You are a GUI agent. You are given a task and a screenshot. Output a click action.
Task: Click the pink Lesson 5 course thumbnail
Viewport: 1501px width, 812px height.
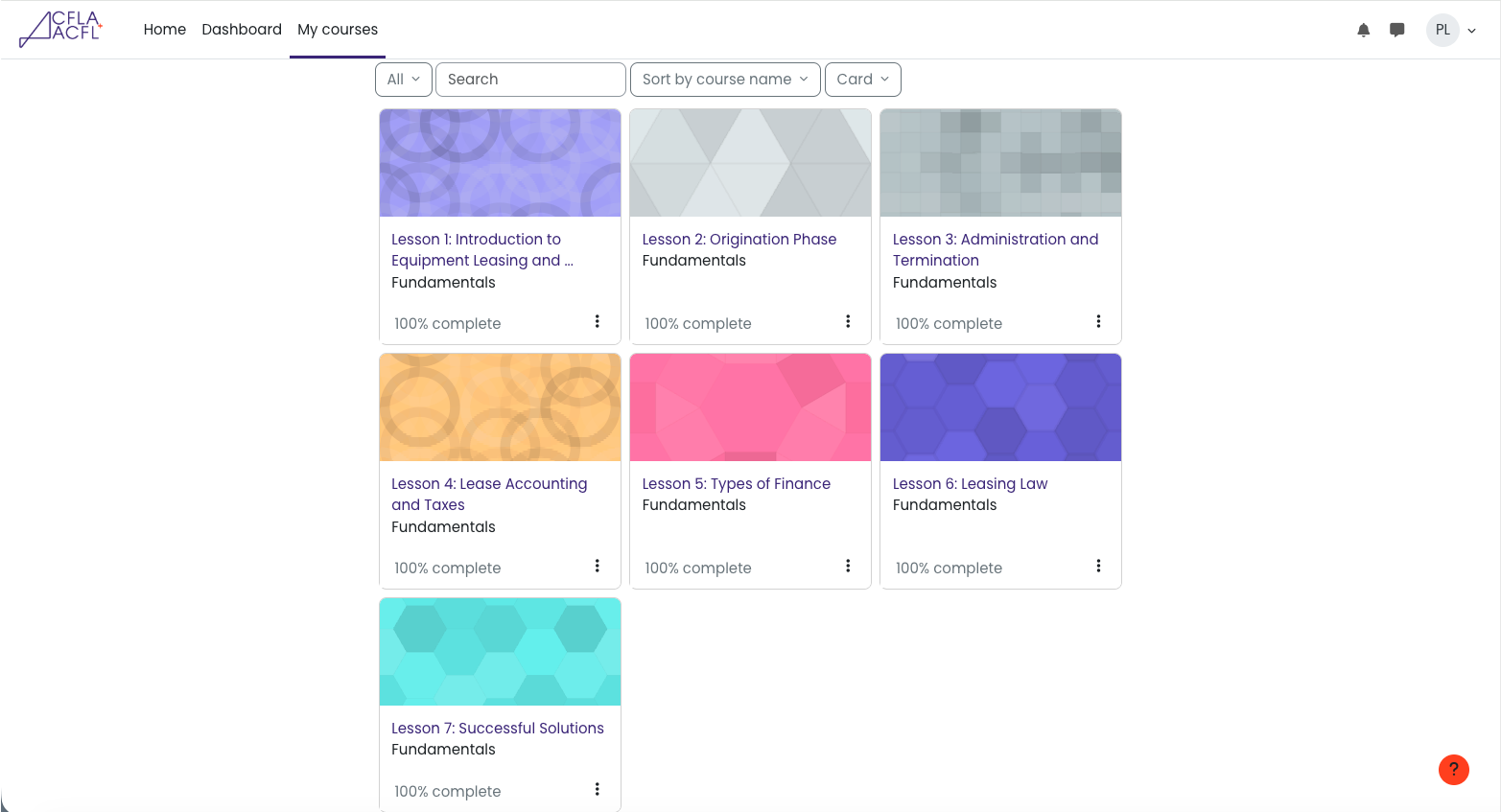(750, 407)
